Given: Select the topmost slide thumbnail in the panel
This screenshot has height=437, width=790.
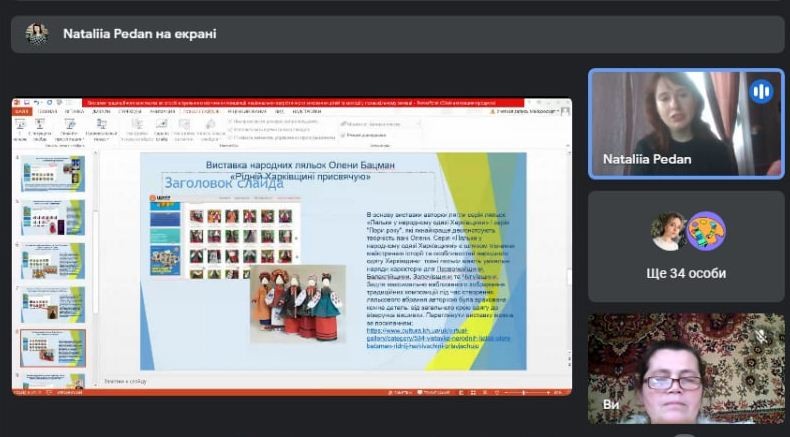Looking at the screenshot, I should pyautogui.click(x=54, y=174).
